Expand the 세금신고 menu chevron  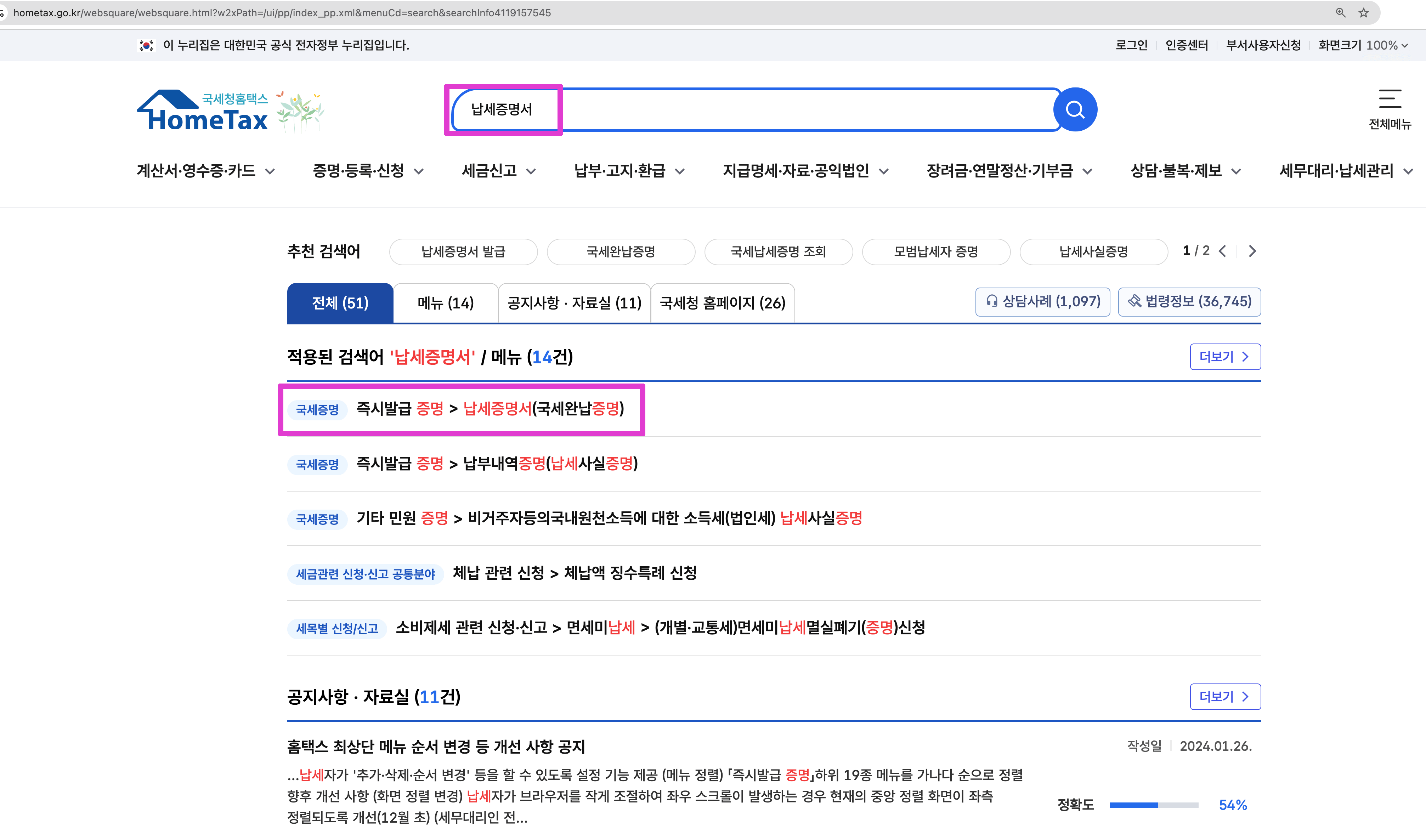(x=531, y=171)
